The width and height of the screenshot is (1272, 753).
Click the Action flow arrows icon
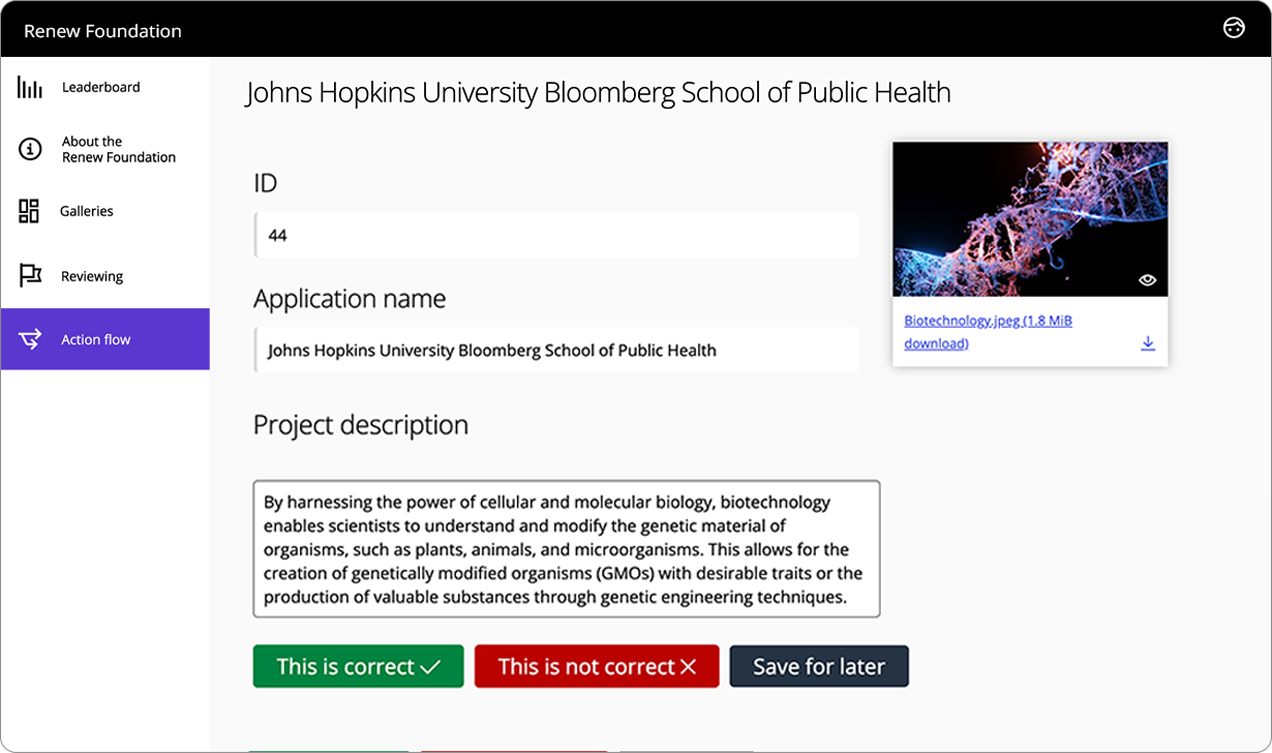(x=30, y=340)
